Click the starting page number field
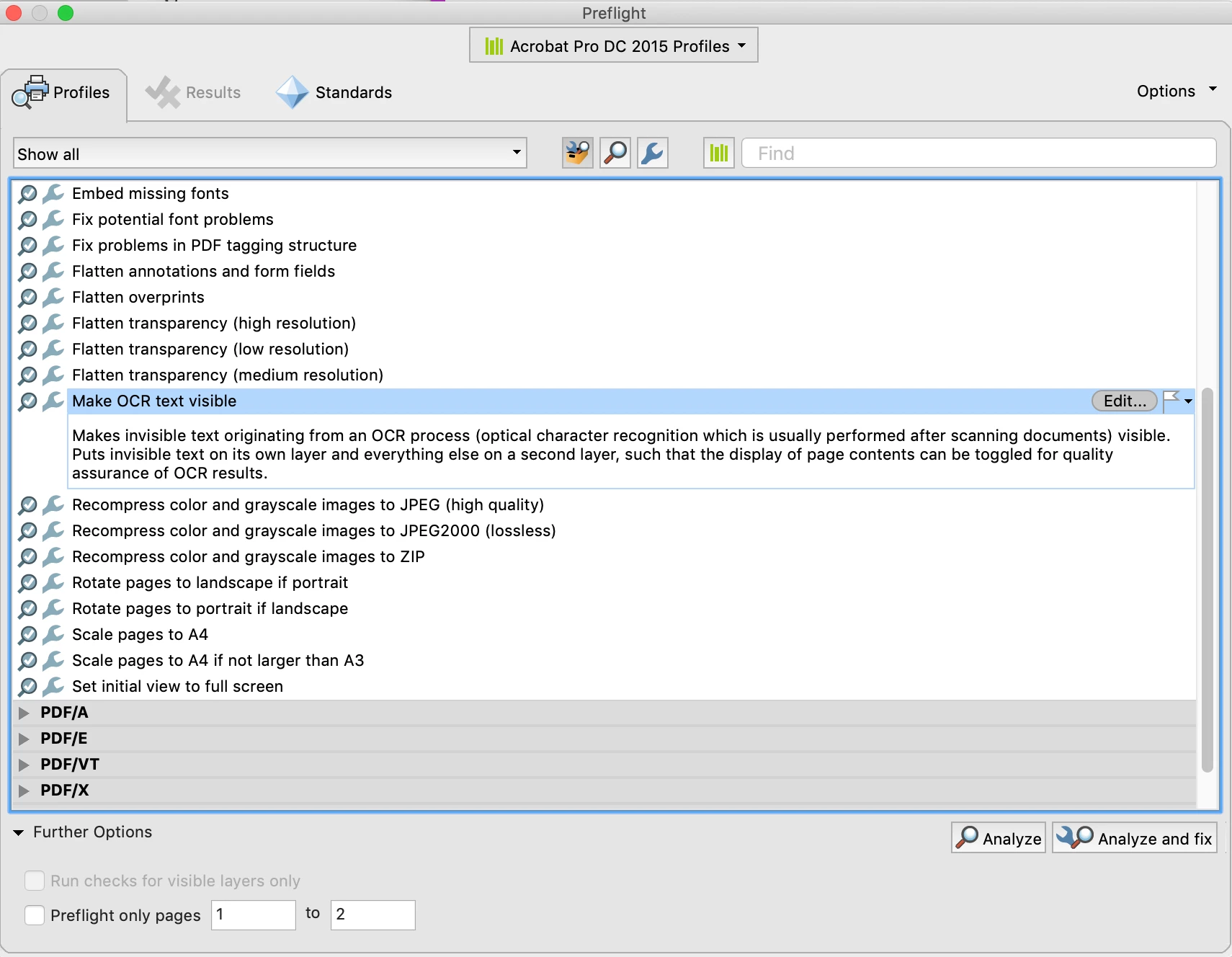 coord(254,914)
